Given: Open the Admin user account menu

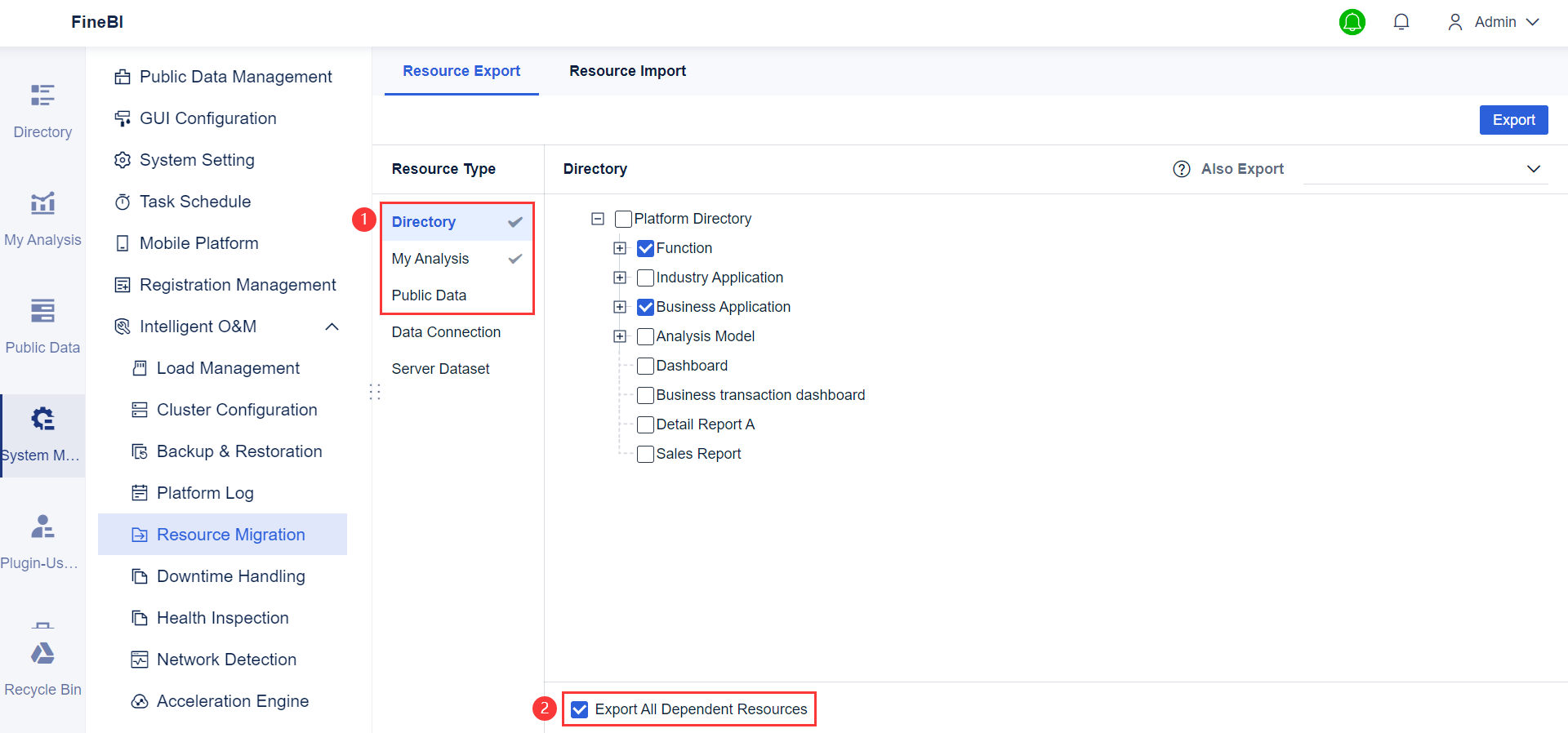Looking at the screenshot, I should [x=1494, y=22].
